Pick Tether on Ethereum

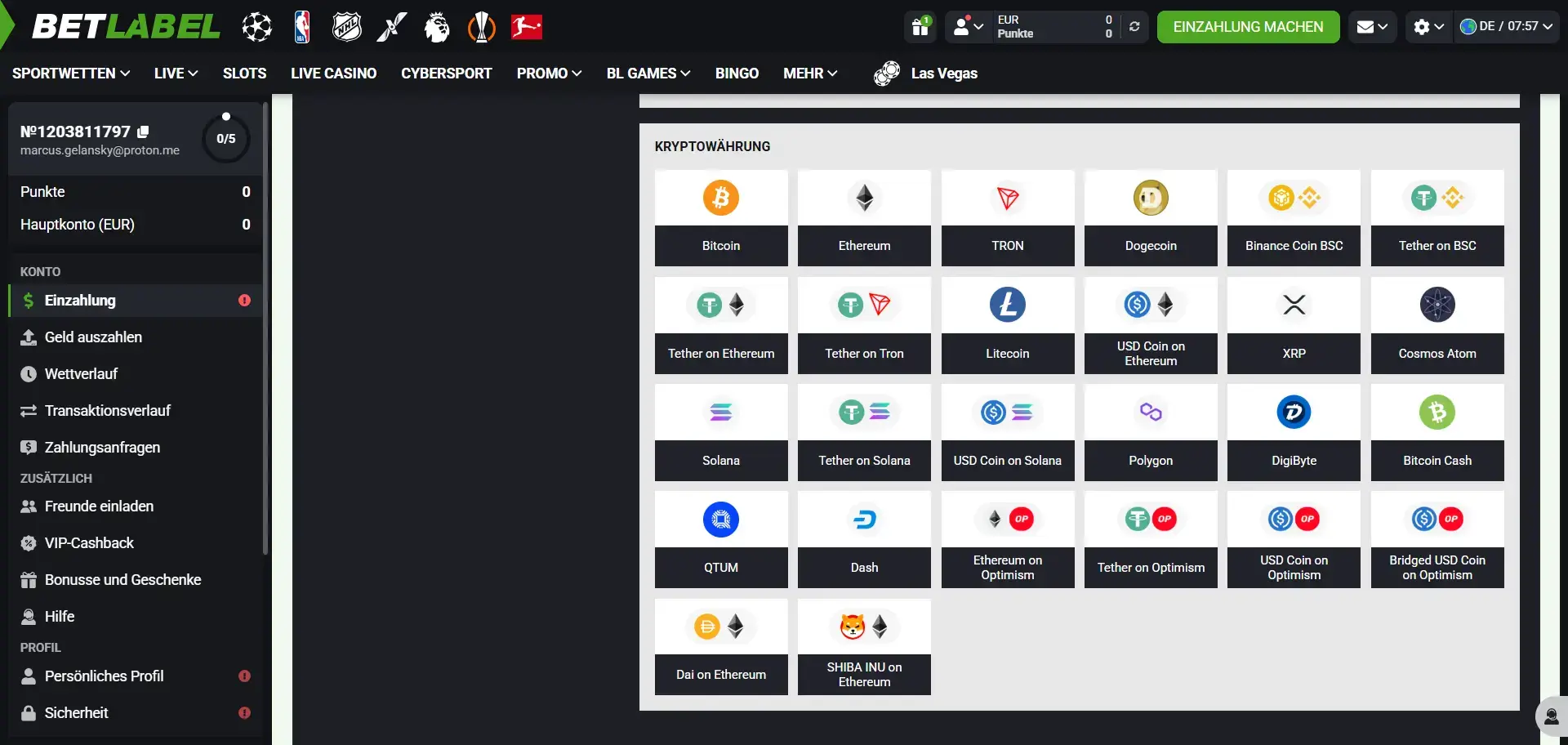coord(721,325)
